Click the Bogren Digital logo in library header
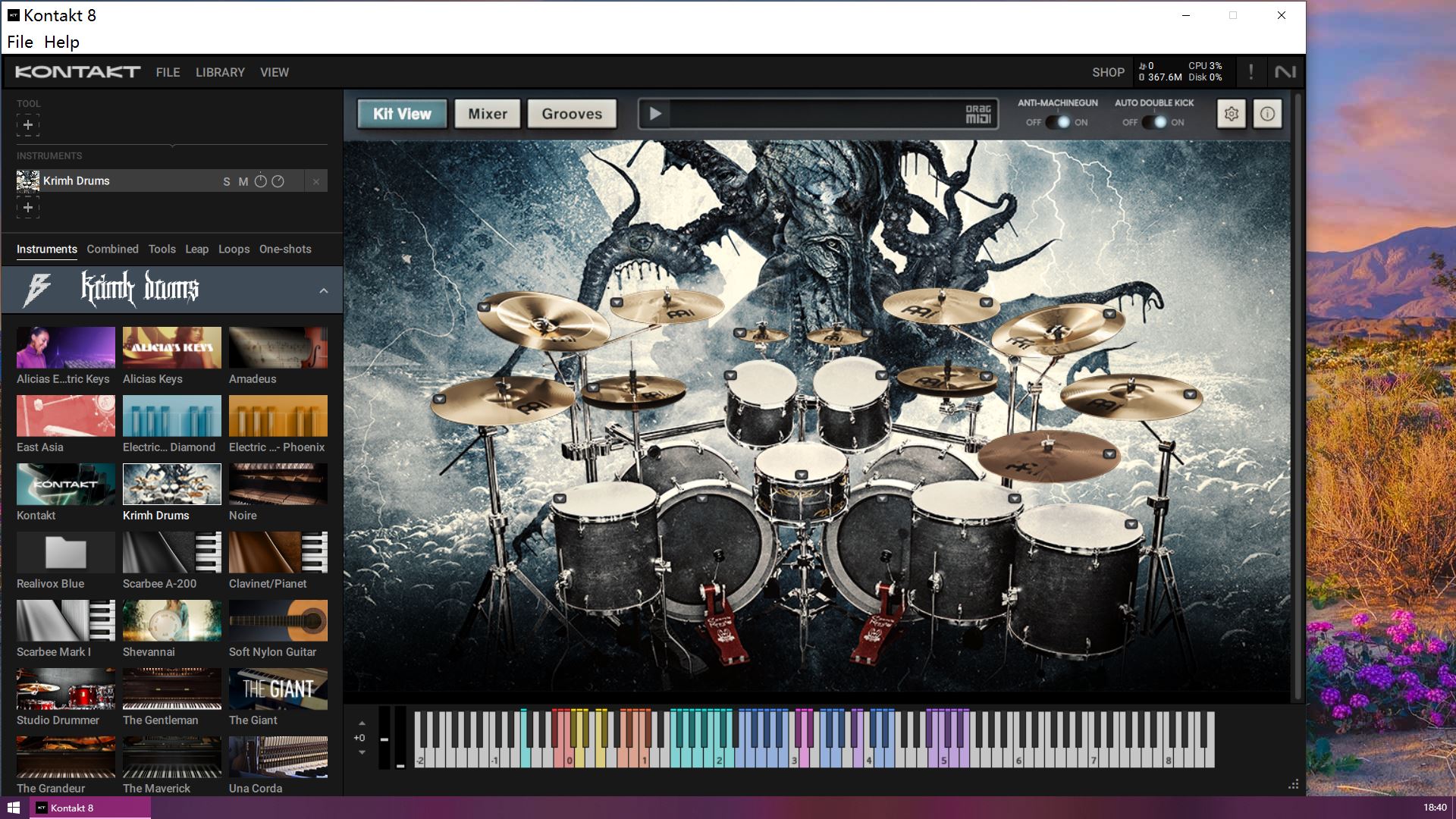Viewport: 1456px width, 819px height. [37, 290]
